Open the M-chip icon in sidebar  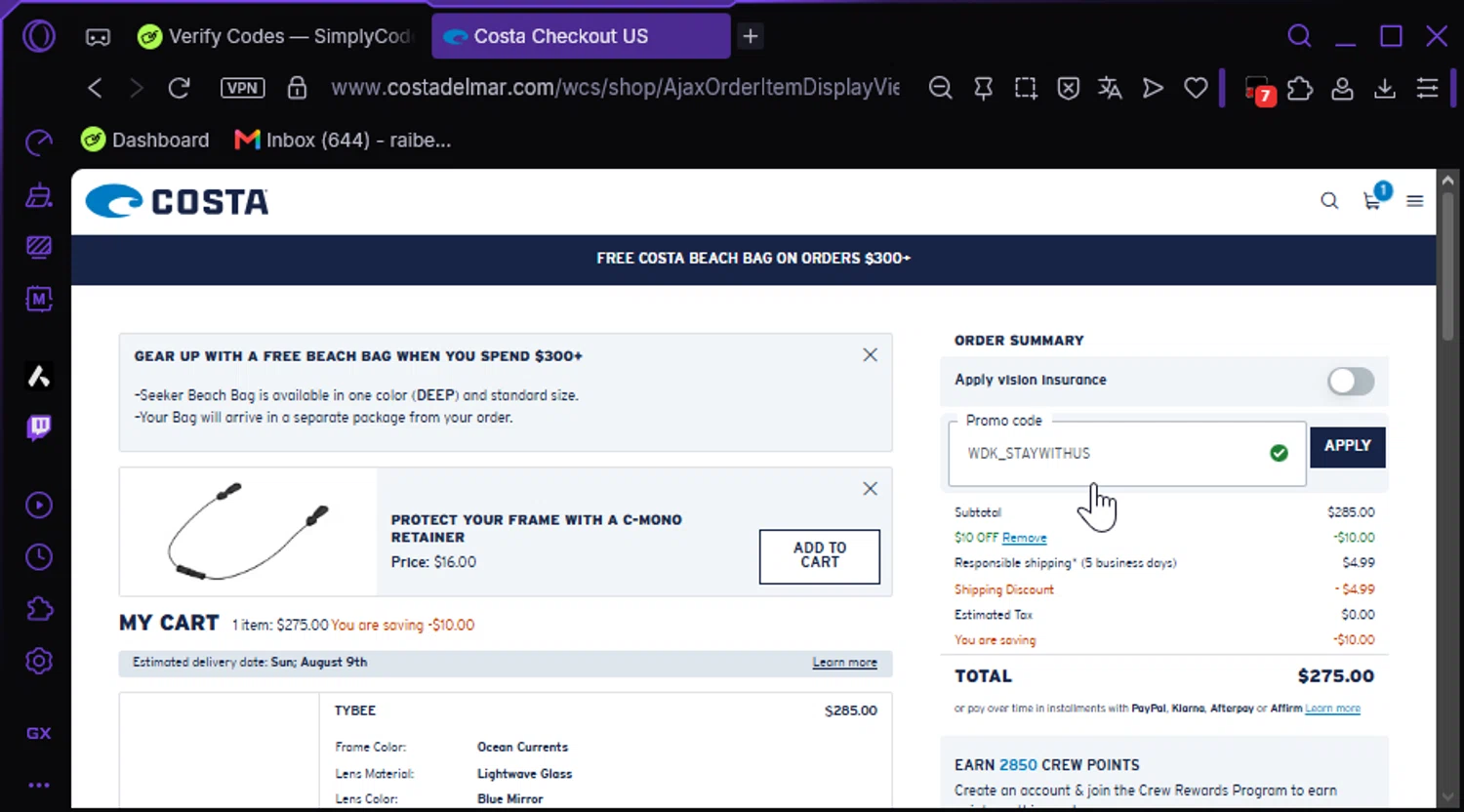pos(39,299)
